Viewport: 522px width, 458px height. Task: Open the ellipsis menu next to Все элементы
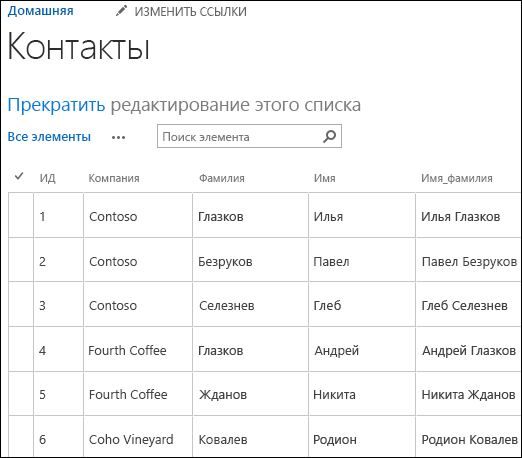118,137
